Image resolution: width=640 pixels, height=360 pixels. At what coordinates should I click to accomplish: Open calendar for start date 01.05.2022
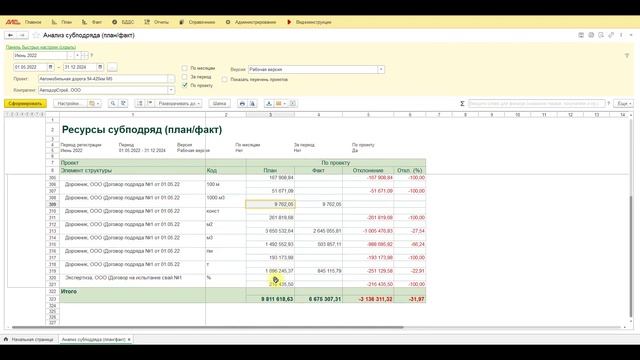[51, 67]
